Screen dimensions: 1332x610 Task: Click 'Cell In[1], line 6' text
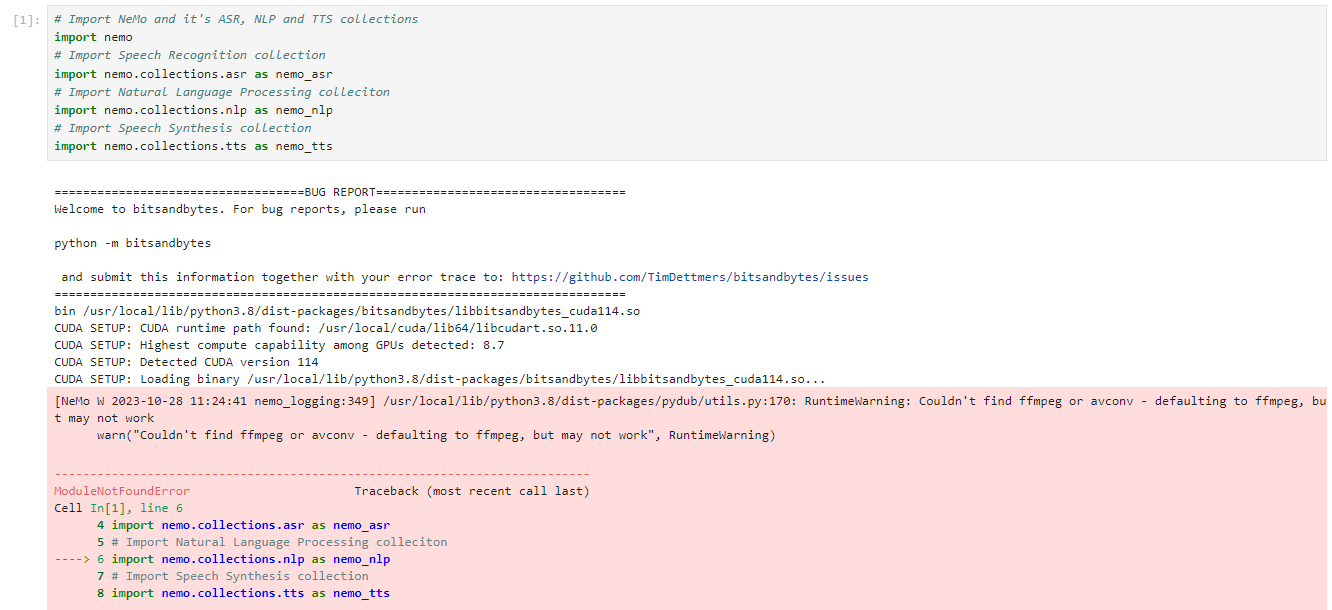click(119, 508)
